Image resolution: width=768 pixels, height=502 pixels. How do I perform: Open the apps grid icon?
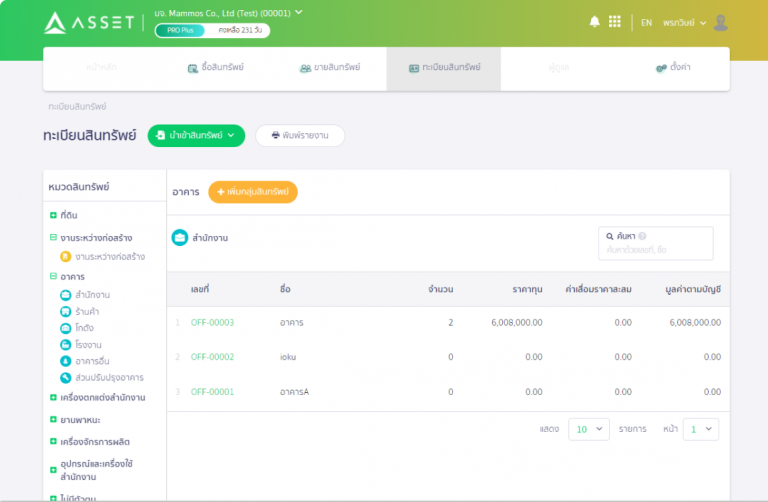(615, 22)
